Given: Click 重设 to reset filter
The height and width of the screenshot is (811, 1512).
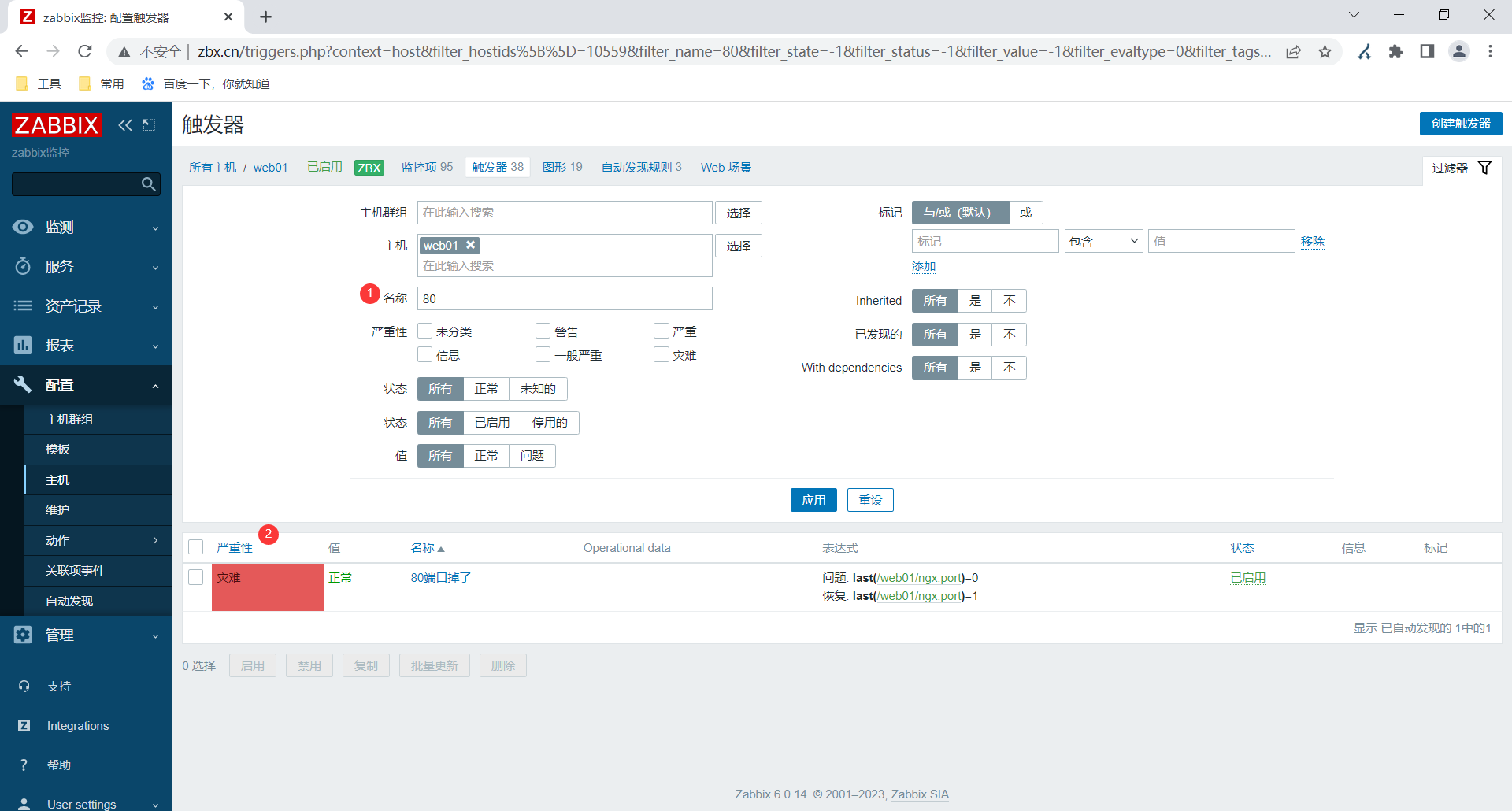Looking at the screenshot, I should point(870,500).
